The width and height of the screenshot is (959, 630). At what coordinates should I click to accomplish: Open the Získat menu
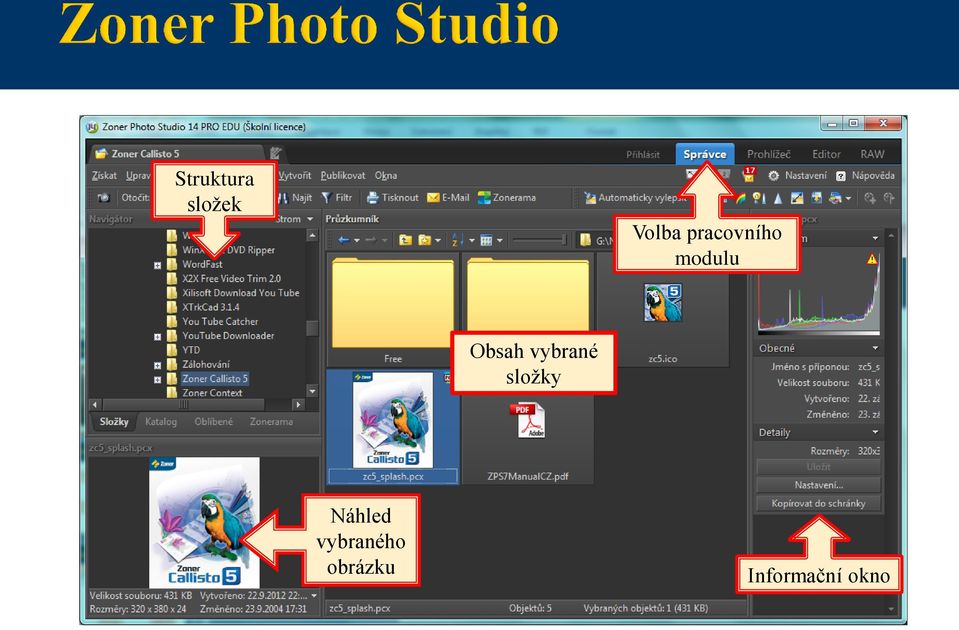click(104, 176)
